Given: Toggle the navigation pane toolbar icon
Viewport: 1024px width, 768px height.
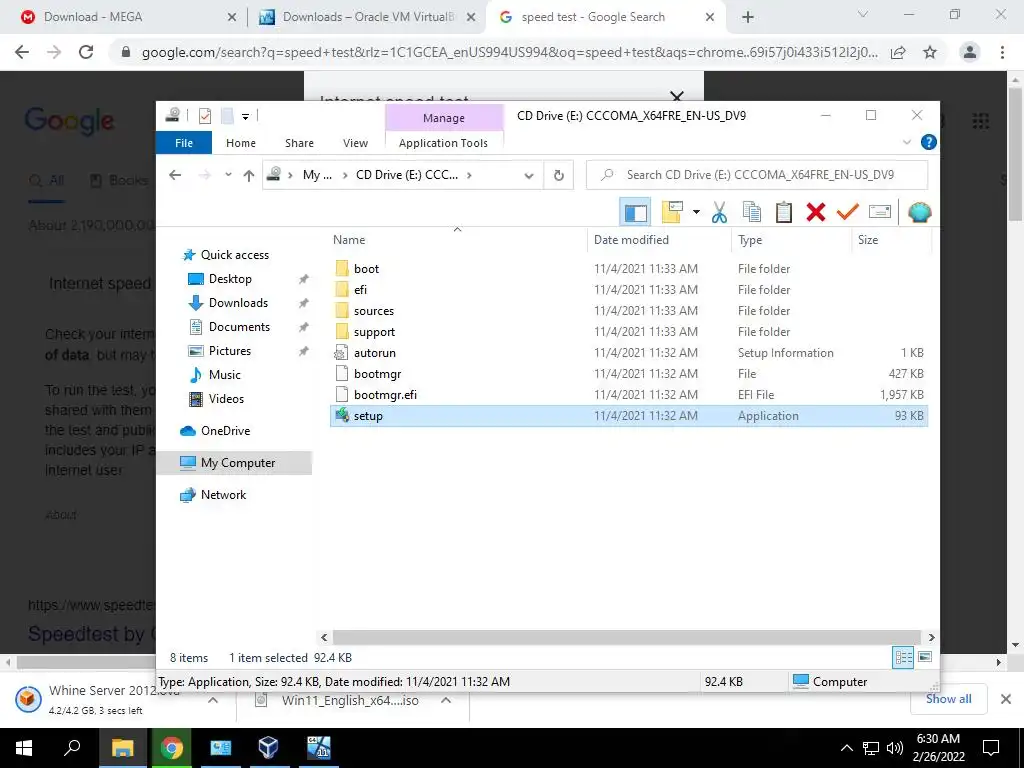Looking at the screenshot, I should tap(635, 212).
